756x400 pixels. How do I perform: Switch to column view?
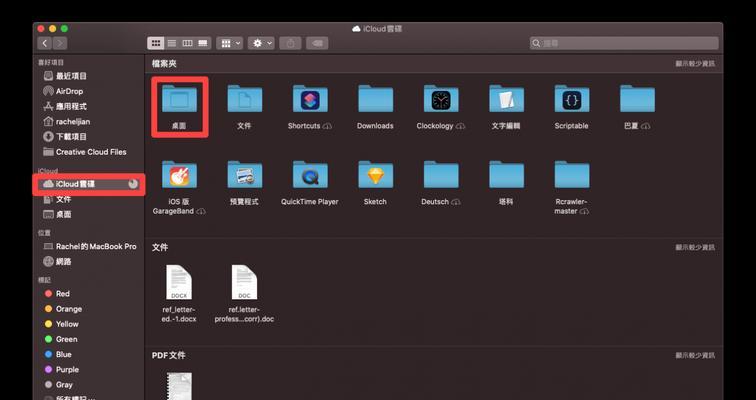pyautogui.click(x=187, y=43)
